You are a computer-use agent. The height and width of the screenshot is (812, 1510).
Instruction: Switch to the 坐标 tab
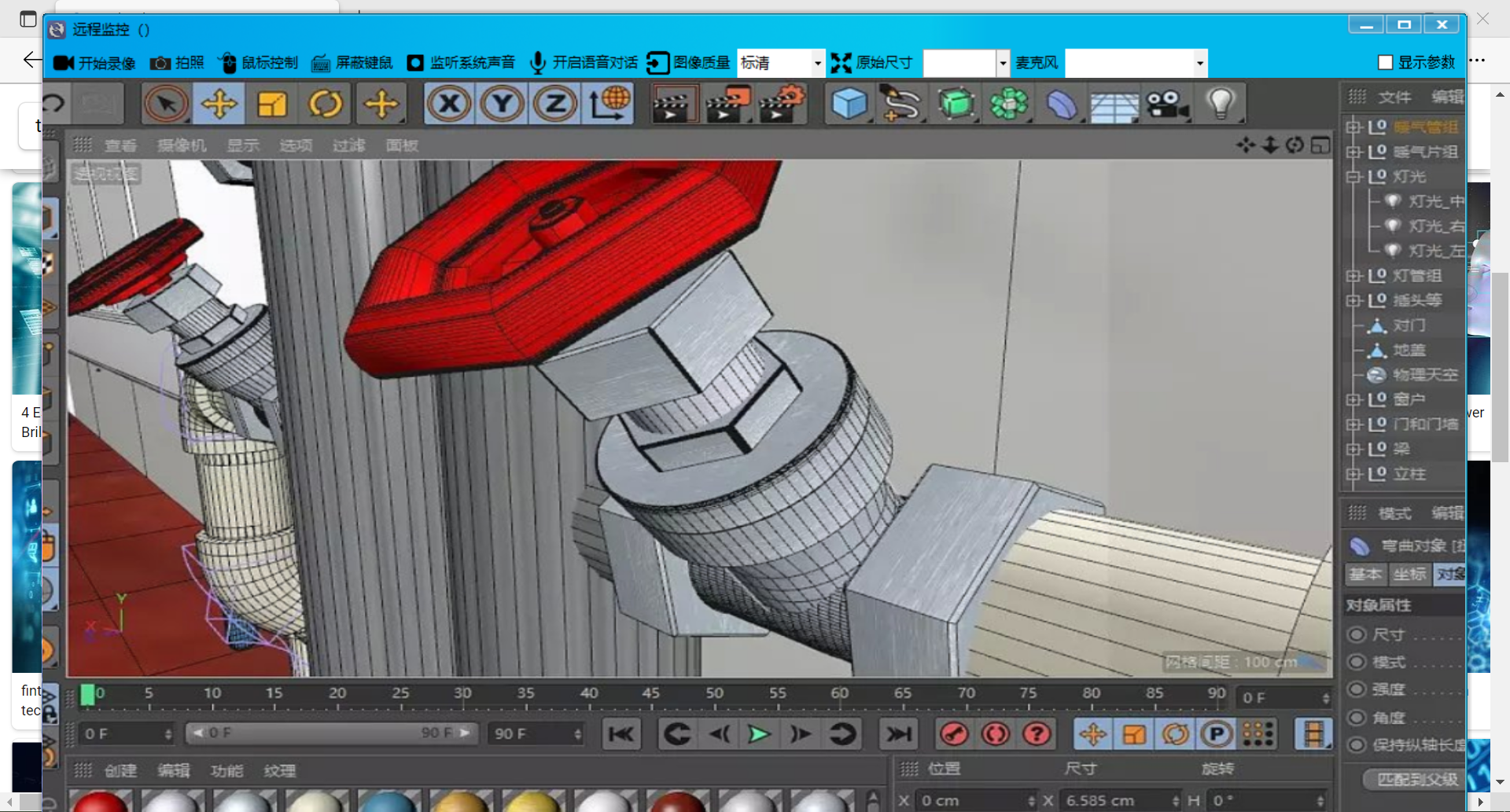tap(1409, 574)
